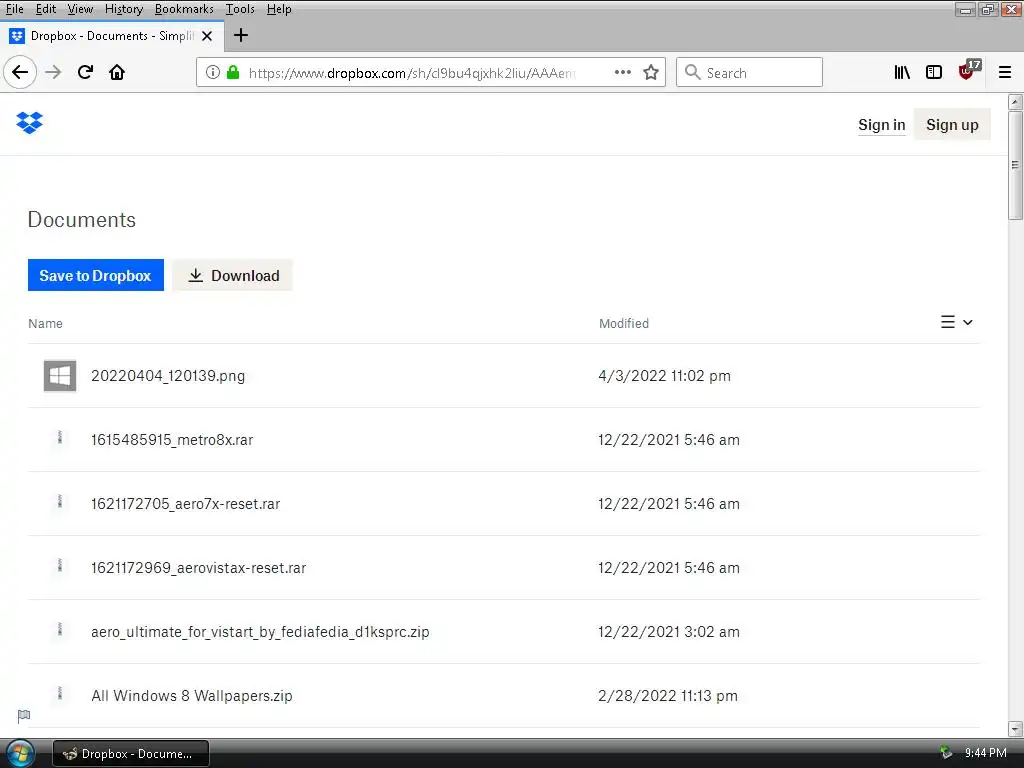Click archive icon of 1615485915_metro8x.rar
The image size is (1024, 768).
point(59,438)
